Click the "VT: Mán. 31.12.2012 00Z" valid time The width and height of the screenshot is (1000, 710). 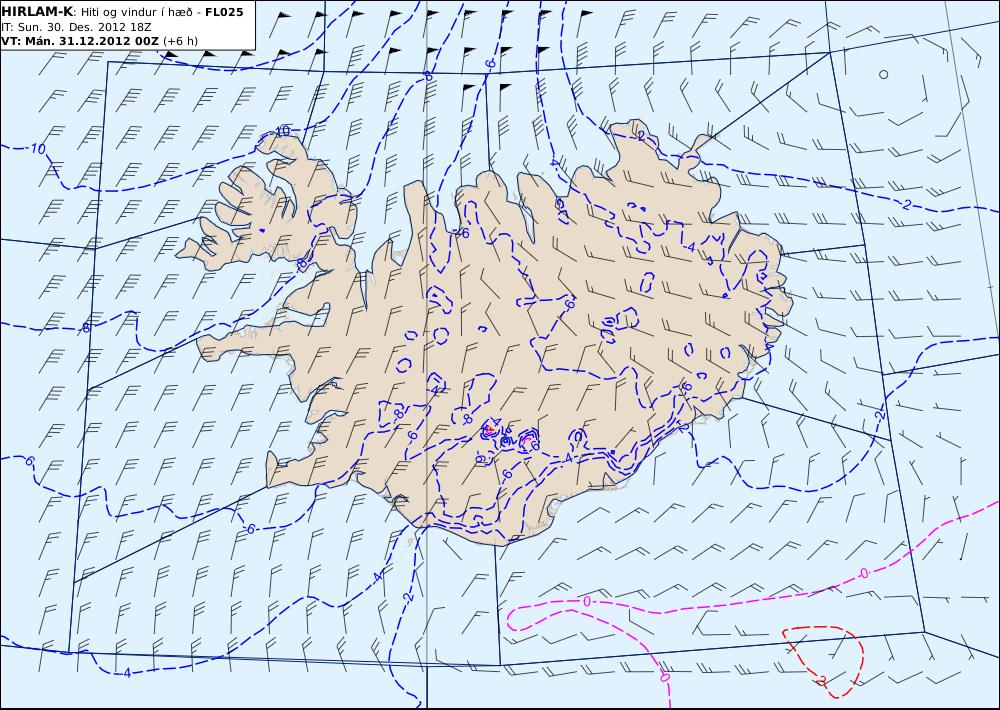tap(80, 41)
